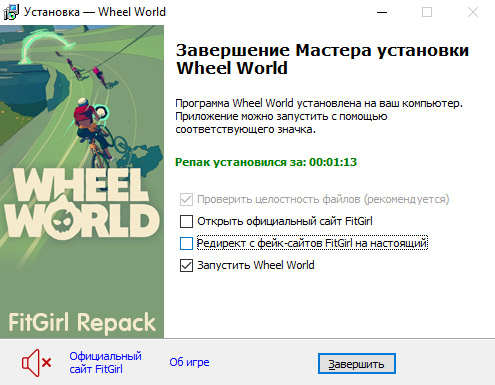This screenshot has width=495, height=385.
Task: Enable 'Редирект с фейк-сайтов FitGirl' checkbox
Action: (x=186, y=243)
